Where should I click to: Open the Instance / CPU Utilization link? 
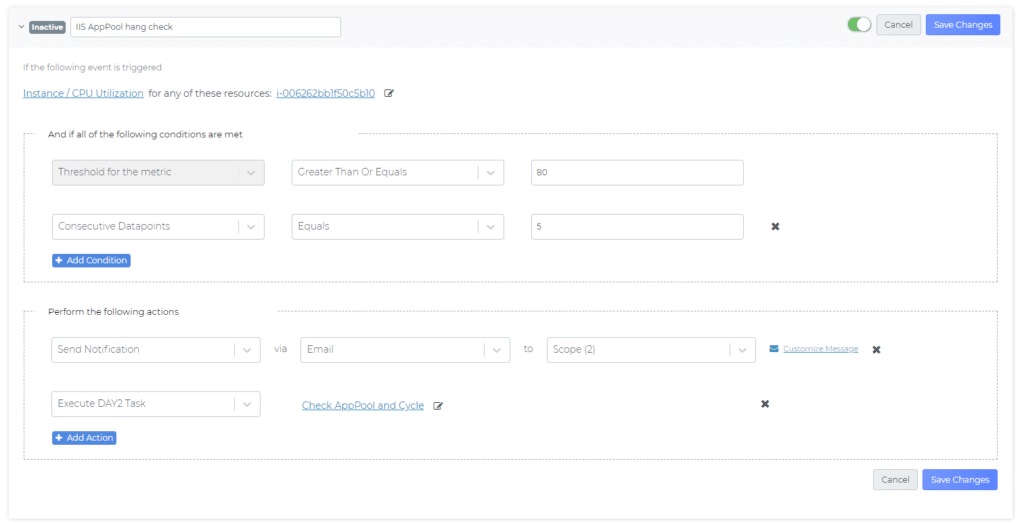[x=83, y=93]
